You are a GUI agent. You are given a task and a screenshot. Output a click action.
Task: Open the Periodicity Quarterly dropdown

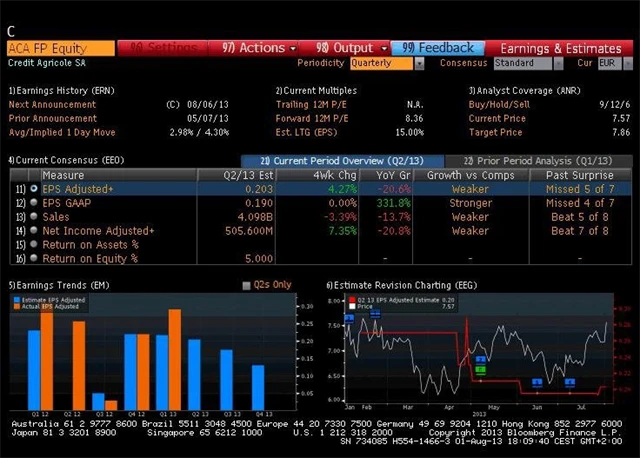[420, 63]
